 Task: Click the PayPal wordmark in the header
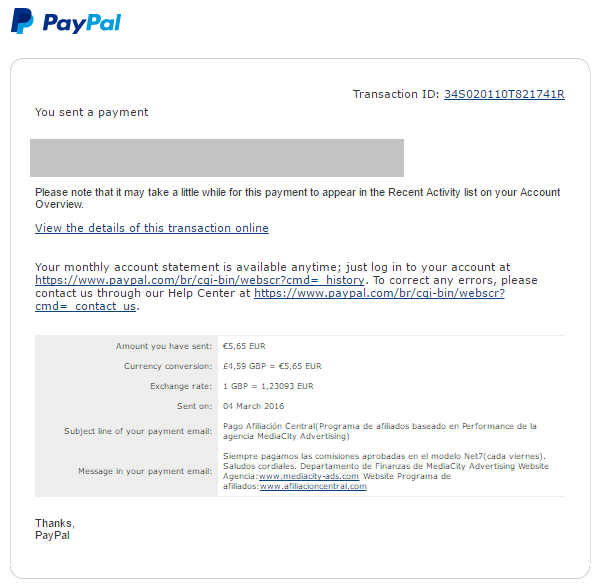(82, 23)
